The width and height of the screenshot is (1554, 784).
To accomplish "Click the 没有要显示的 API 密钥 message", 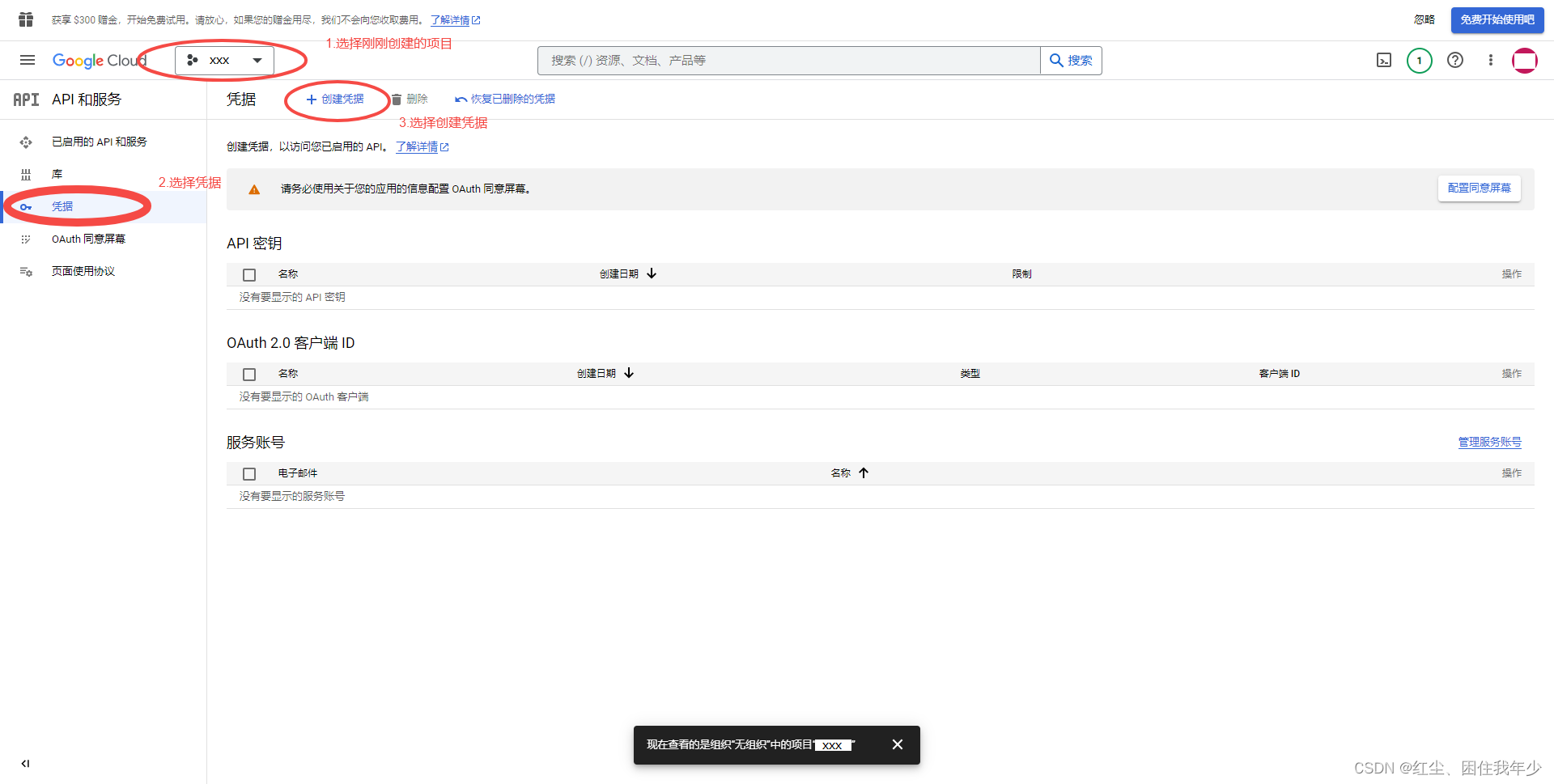I will [292, 297].
